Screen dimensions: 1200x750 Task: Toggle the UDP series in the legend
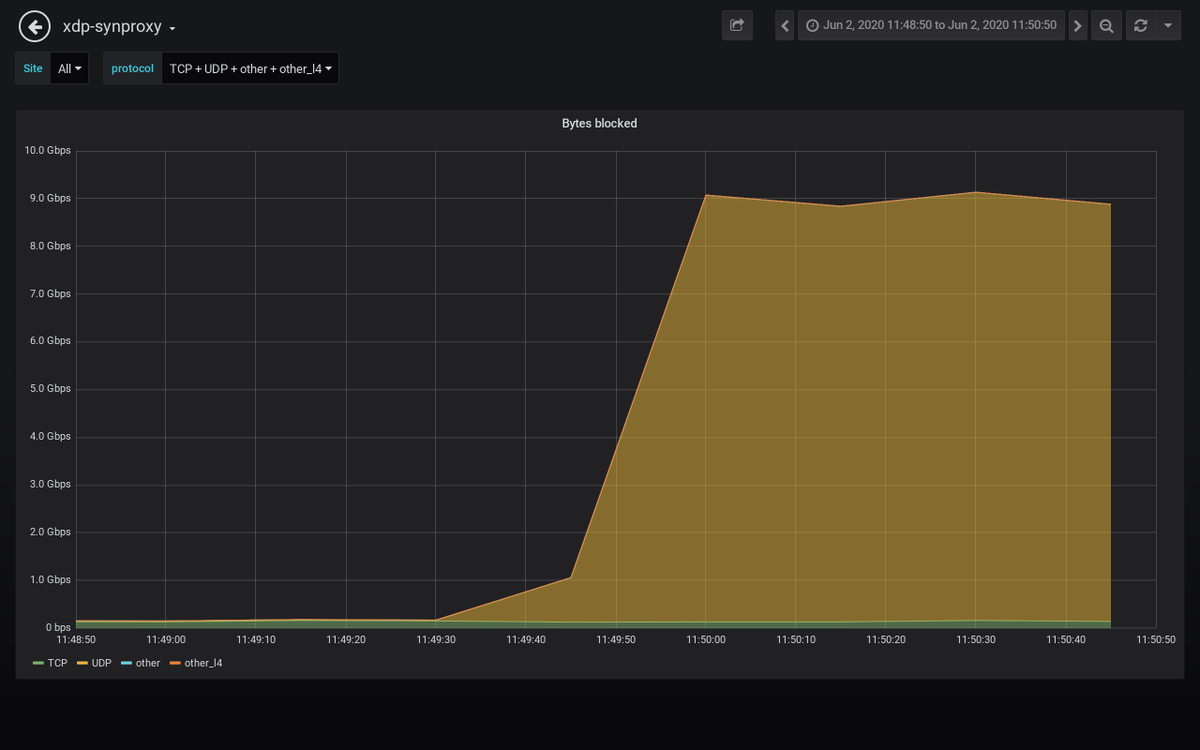coord(99,663)
